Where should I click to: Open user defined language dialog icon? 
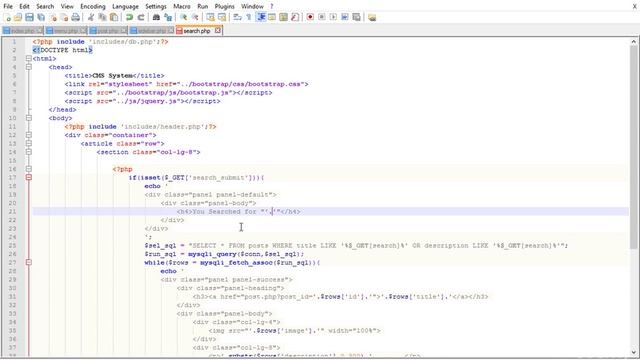(272, 17)
